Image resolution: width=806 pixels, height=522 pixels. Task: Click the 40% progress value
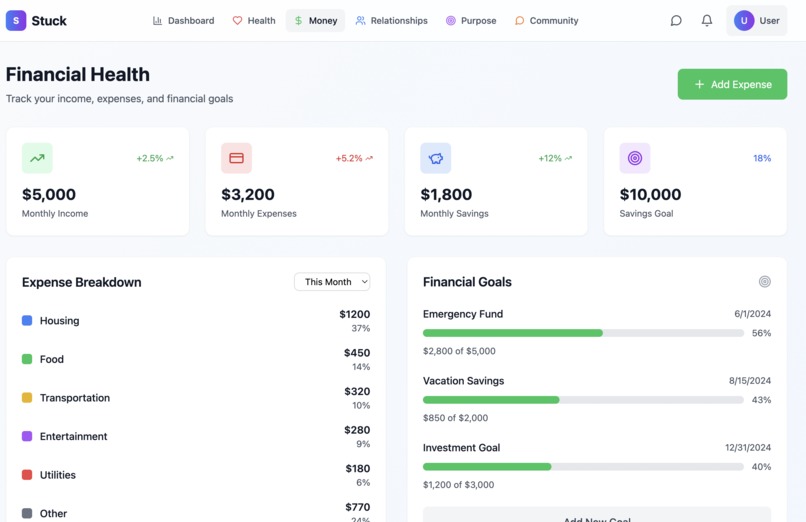pyautogui.click(x=761, y=467)
